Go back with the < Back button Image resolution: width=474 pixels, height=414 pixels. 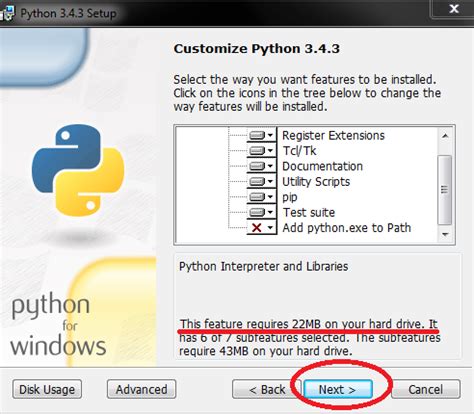(266, 389)
